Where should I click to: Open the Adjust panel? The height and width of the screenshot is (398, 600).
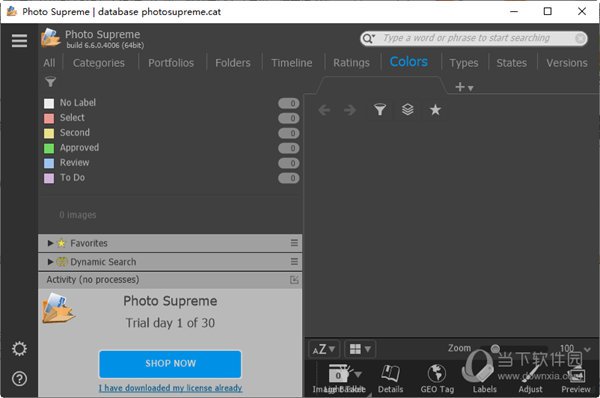coord(530,379)
